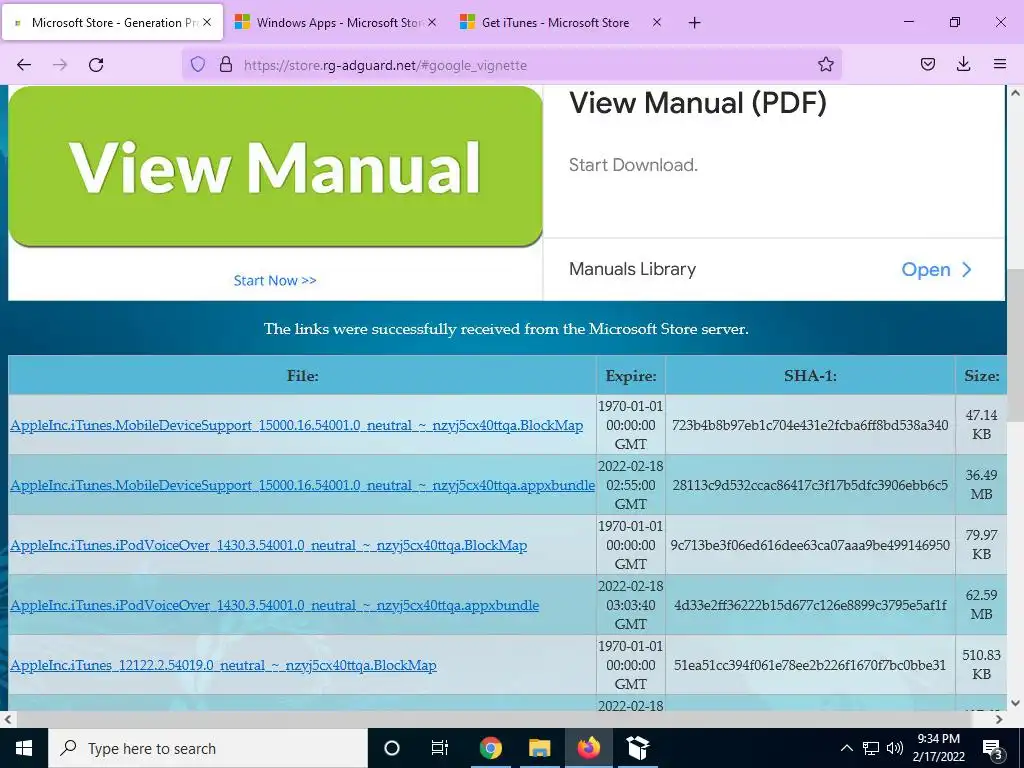Click the forward navigation arrow

60,65
